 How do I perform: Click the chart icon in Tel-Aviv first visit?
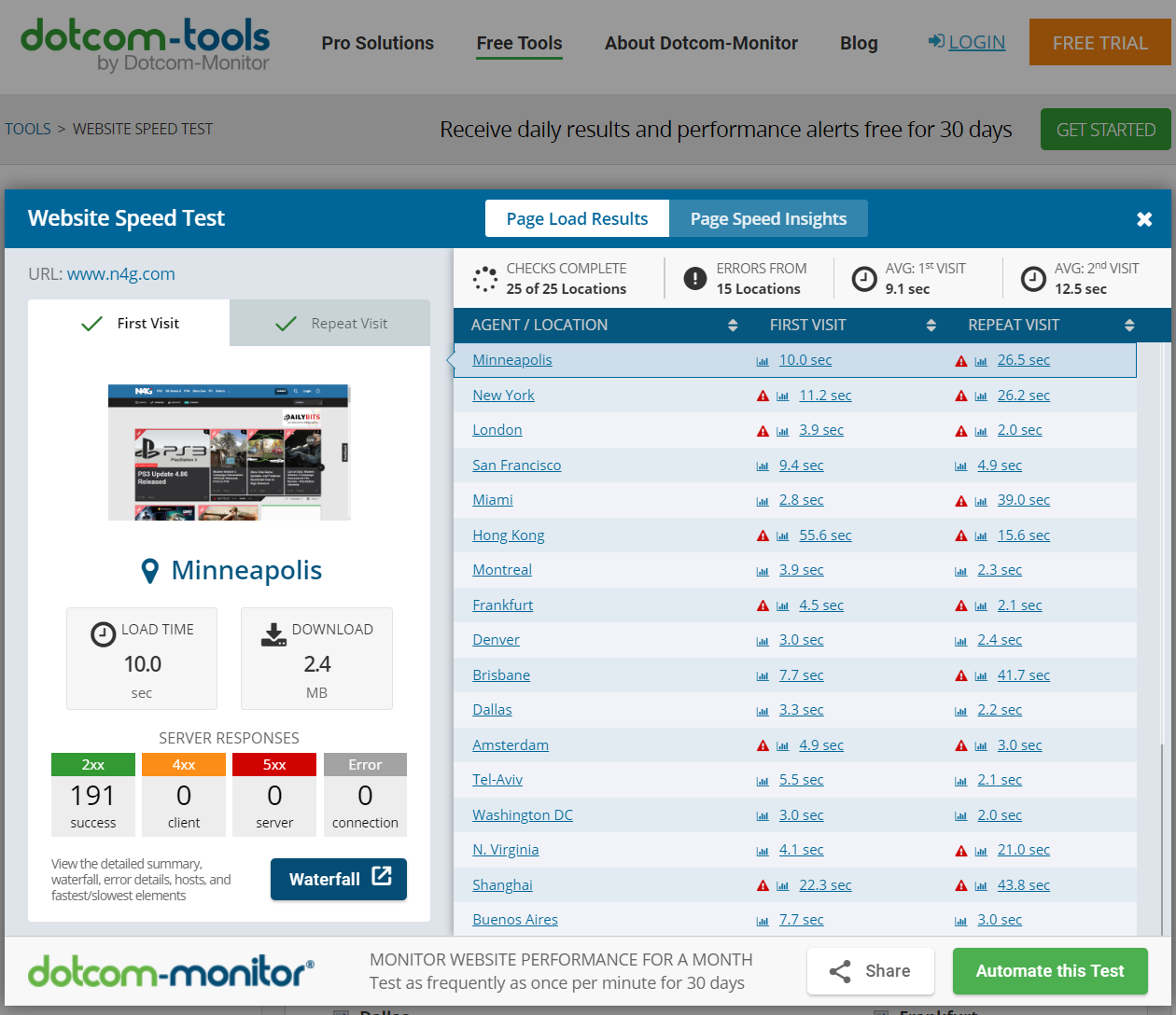coord(763,781)
